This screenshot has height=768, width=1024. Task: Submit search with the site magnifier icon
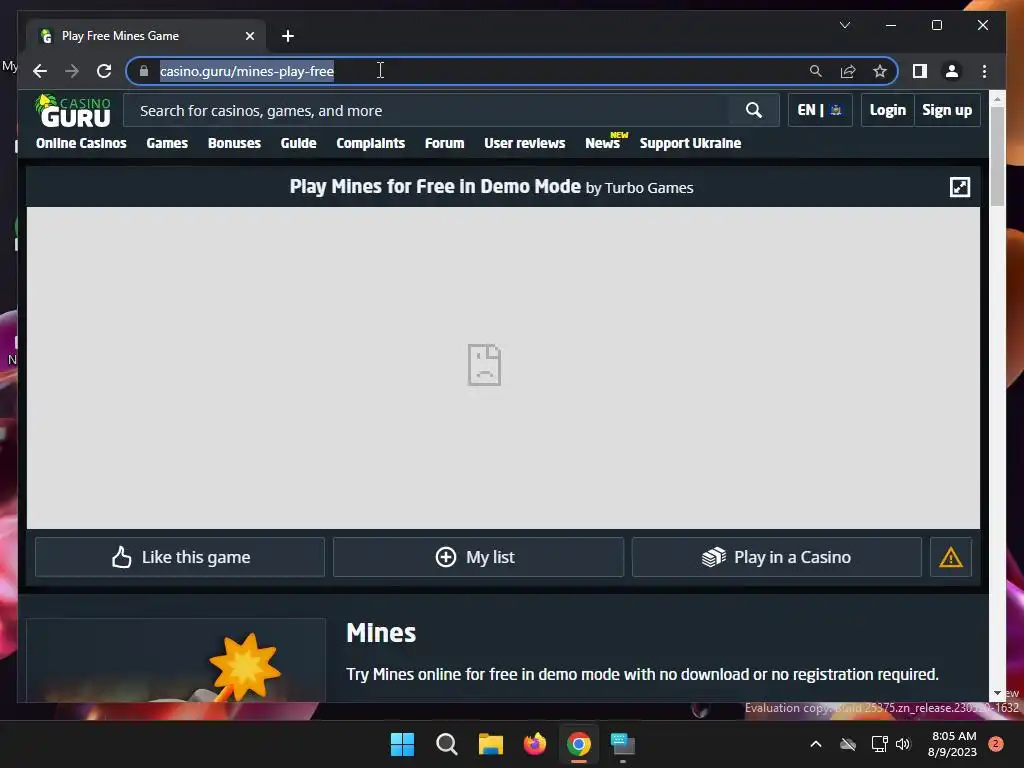(x=754, y=110)
